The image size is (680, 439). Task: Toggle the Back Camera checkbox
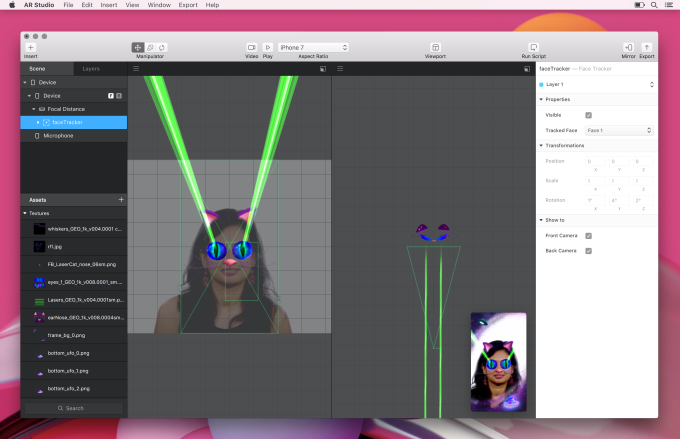pos(588,251)
